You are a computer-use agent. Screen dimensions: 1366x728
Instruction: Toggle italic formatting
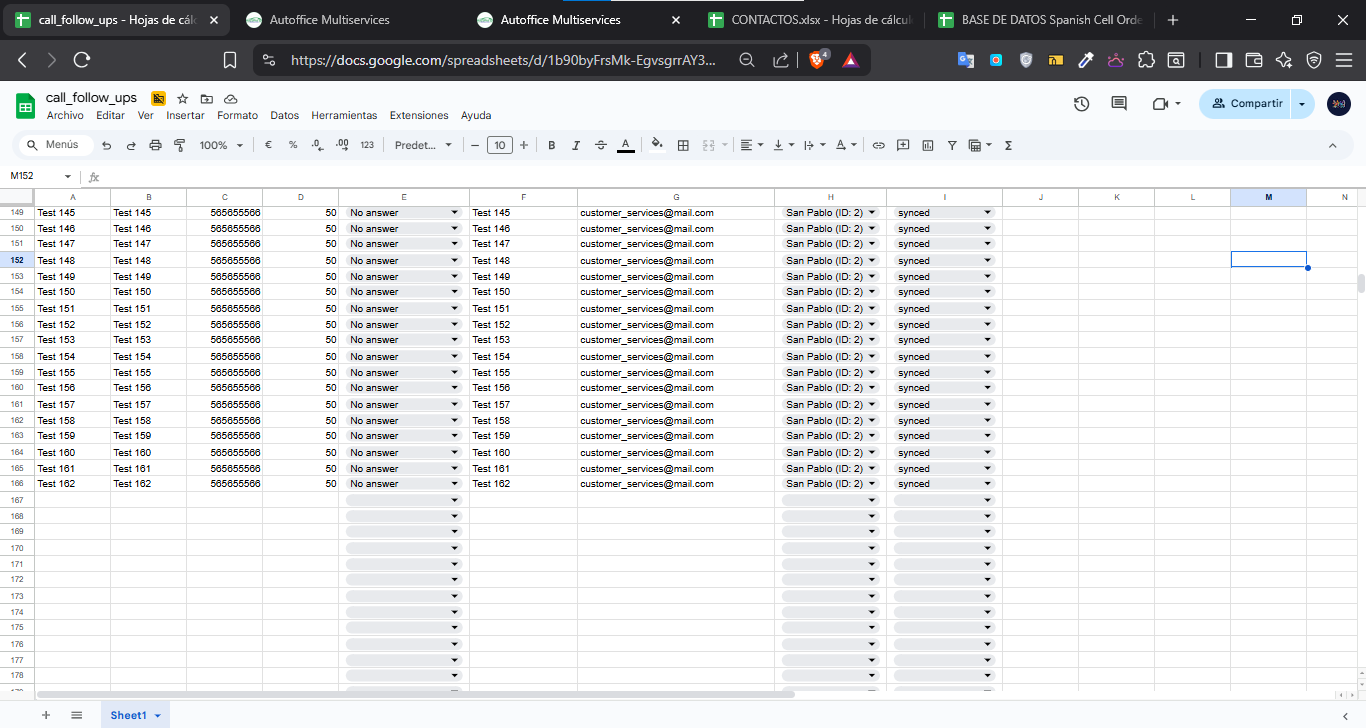576,145
